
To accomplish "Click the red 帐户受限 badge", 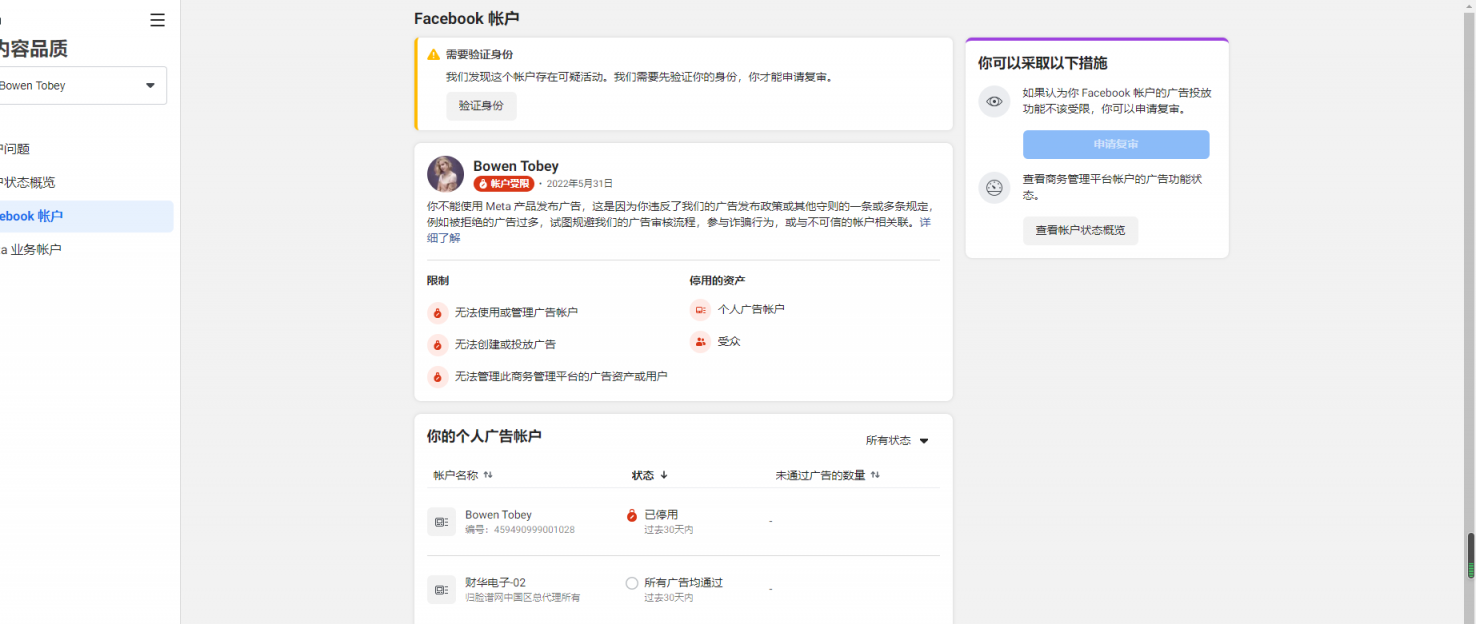I will [504, 184].
